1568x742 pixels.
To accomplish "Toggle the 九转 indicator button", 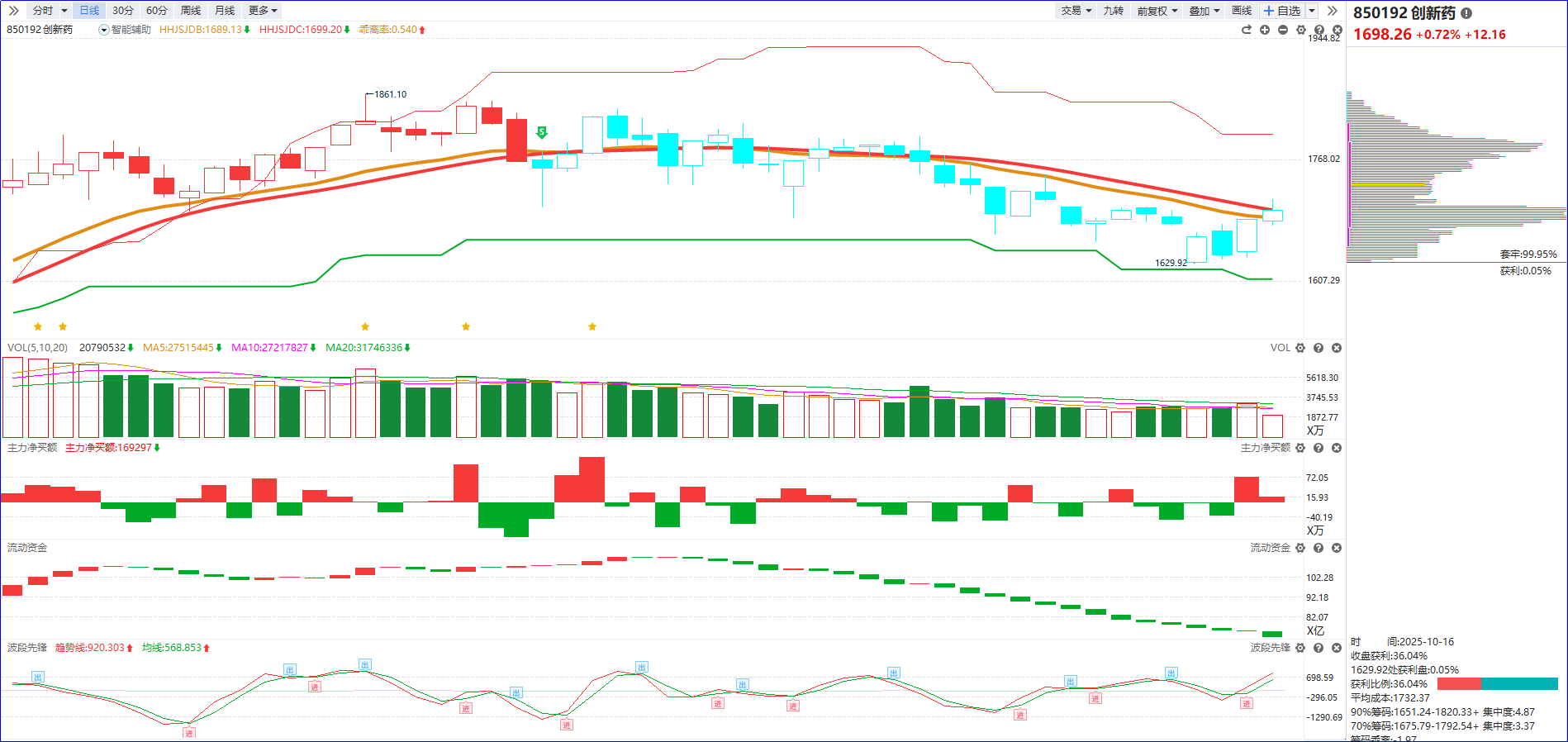I will (x=1113, y=11).
